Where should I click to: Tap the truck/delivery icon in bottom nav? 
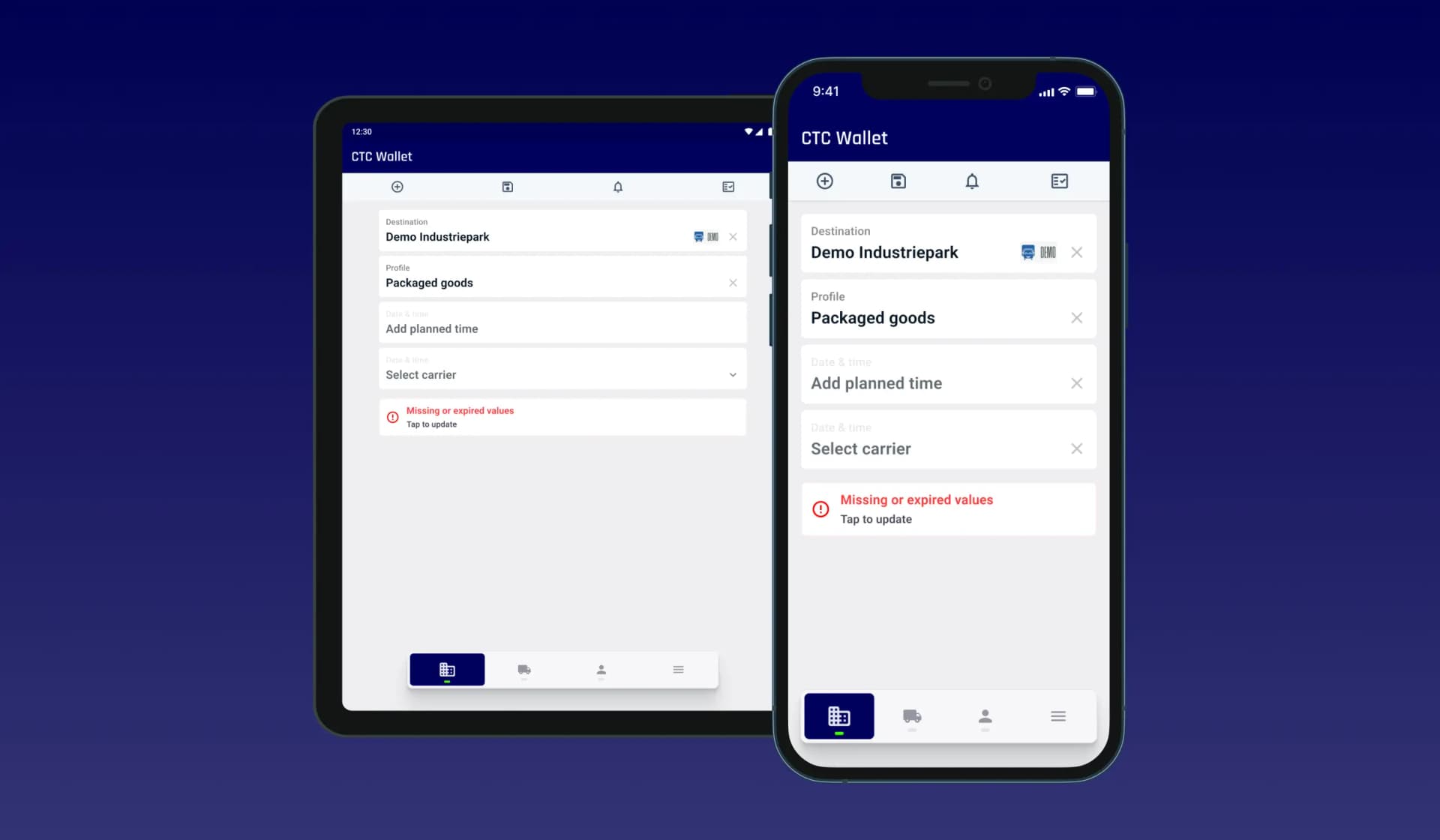pos(911,716)
